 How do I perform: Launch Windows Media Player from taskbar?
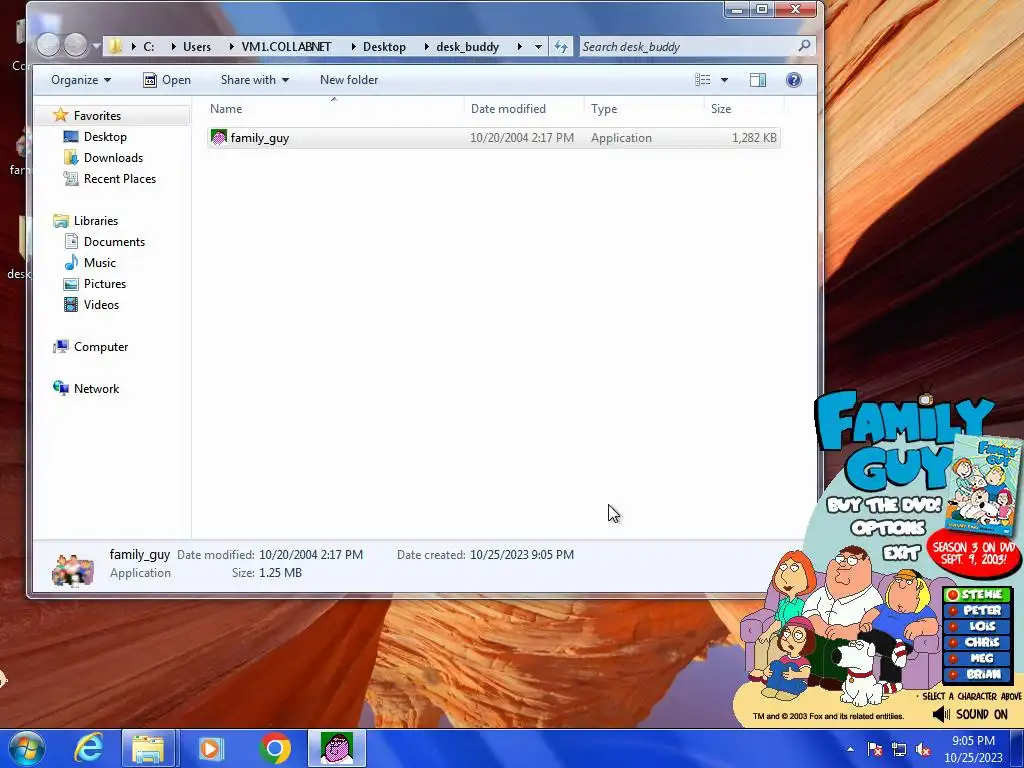coord(210,748)
